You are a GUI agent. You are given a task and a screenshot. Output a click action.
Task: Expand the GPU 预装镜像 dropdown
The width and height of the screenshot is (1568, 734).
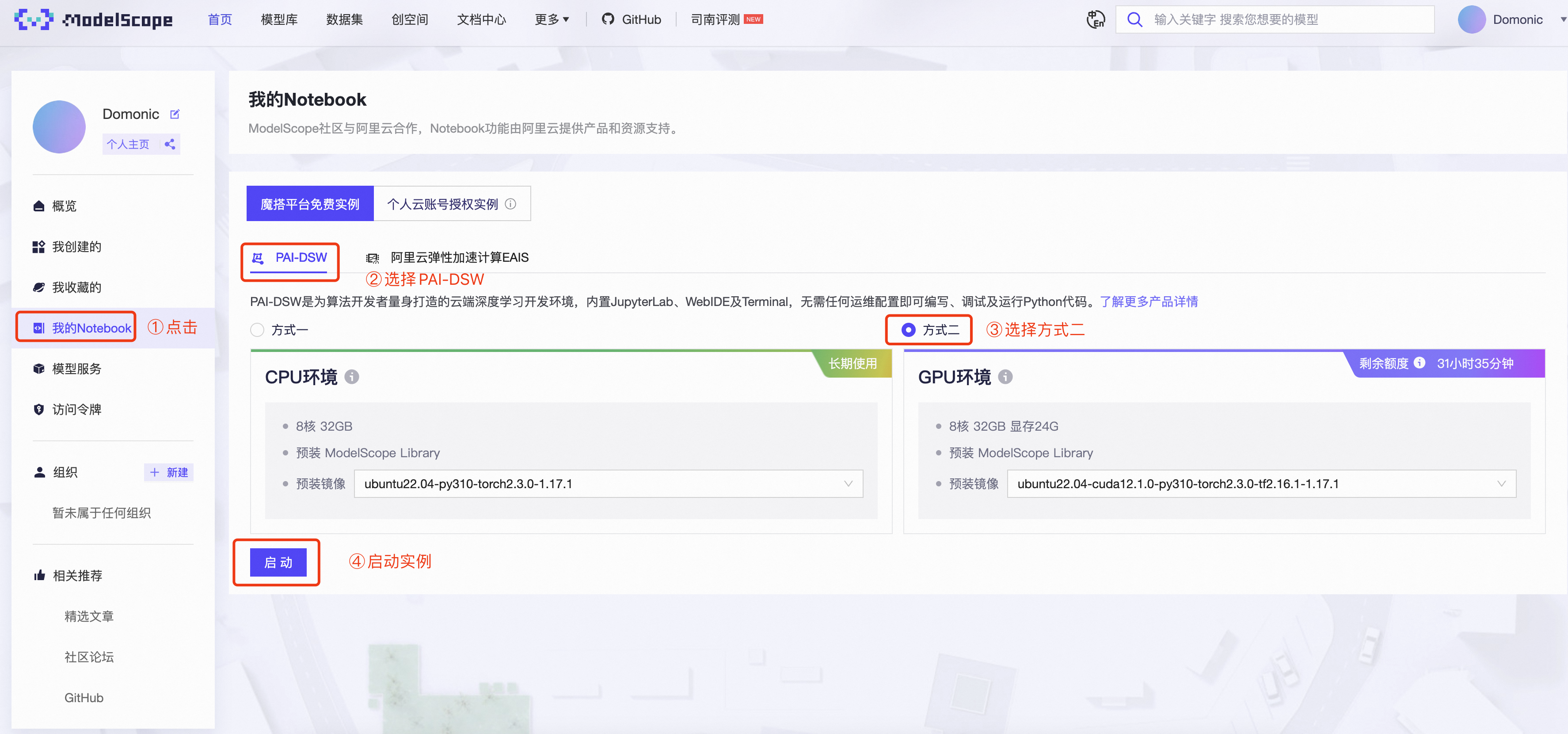tap(1261, 484)
